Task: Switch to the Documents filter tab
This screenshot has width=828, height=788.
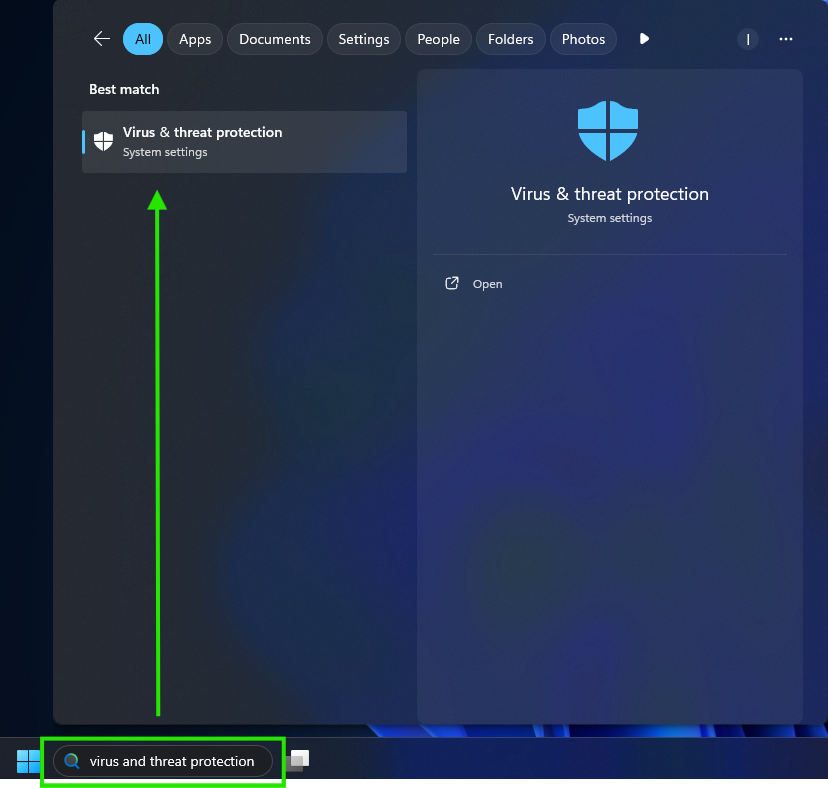Action: click(274, 39)
